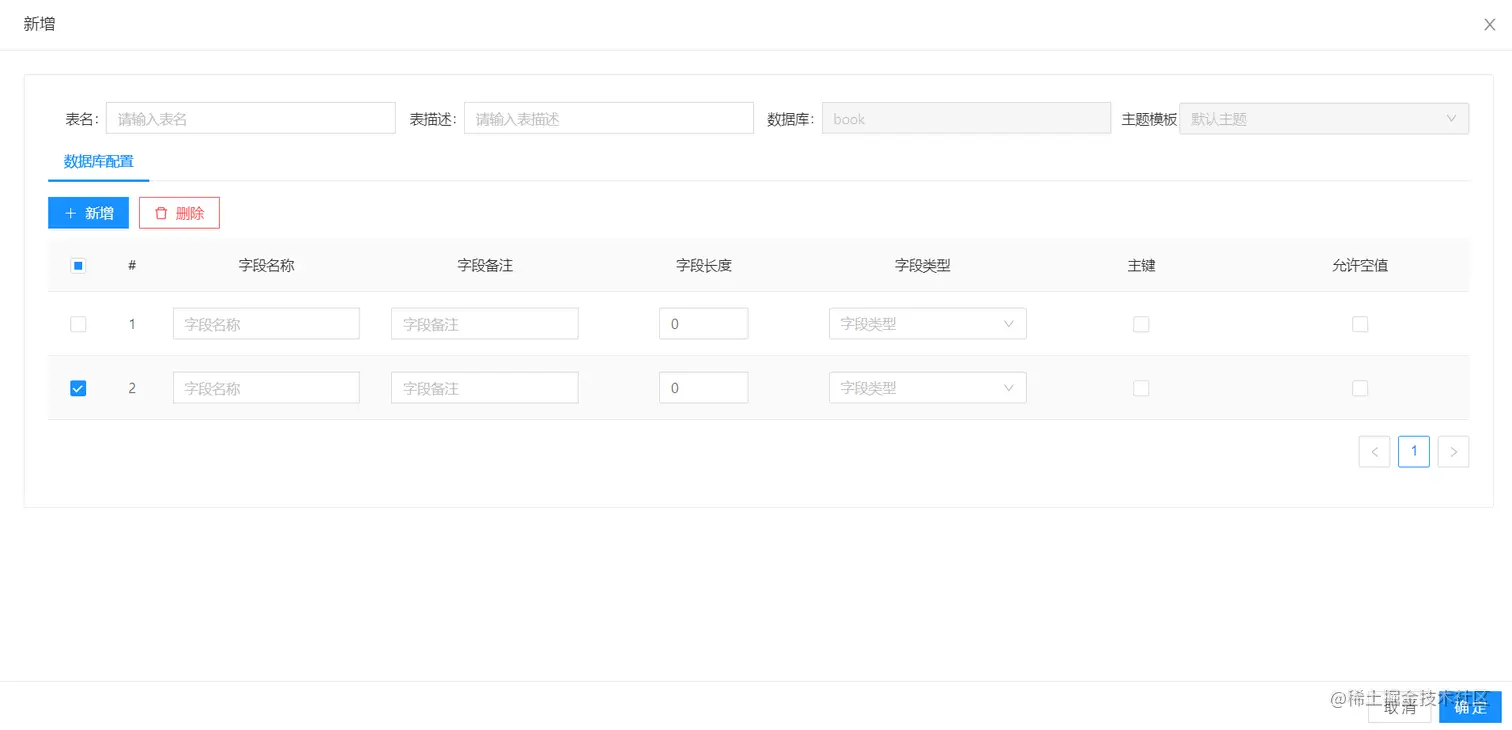
Task: Click the 字段备注 column header
Action: [x=485, y=266]
